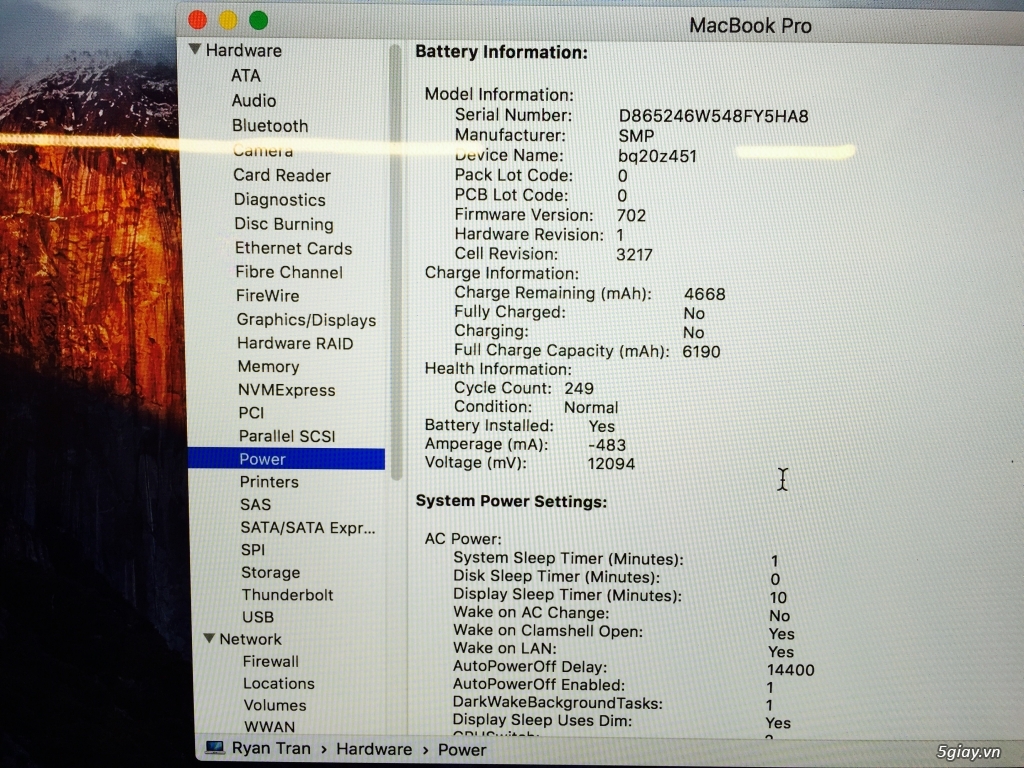Select ATA in the sidebar
Screen dimensions: 1024x768
tap(246, 76)
